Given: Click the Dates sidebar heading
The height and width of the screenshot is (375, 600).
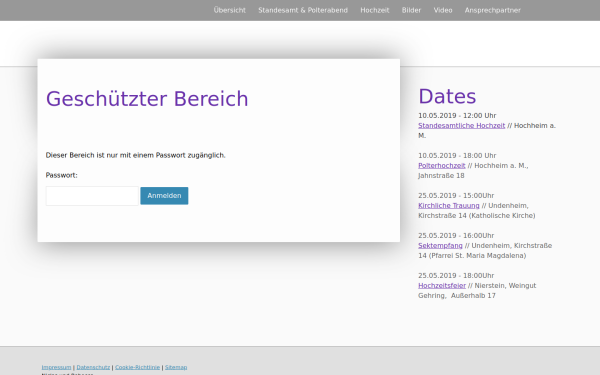Looking at the screenshot, I should (x=447, y=96).
